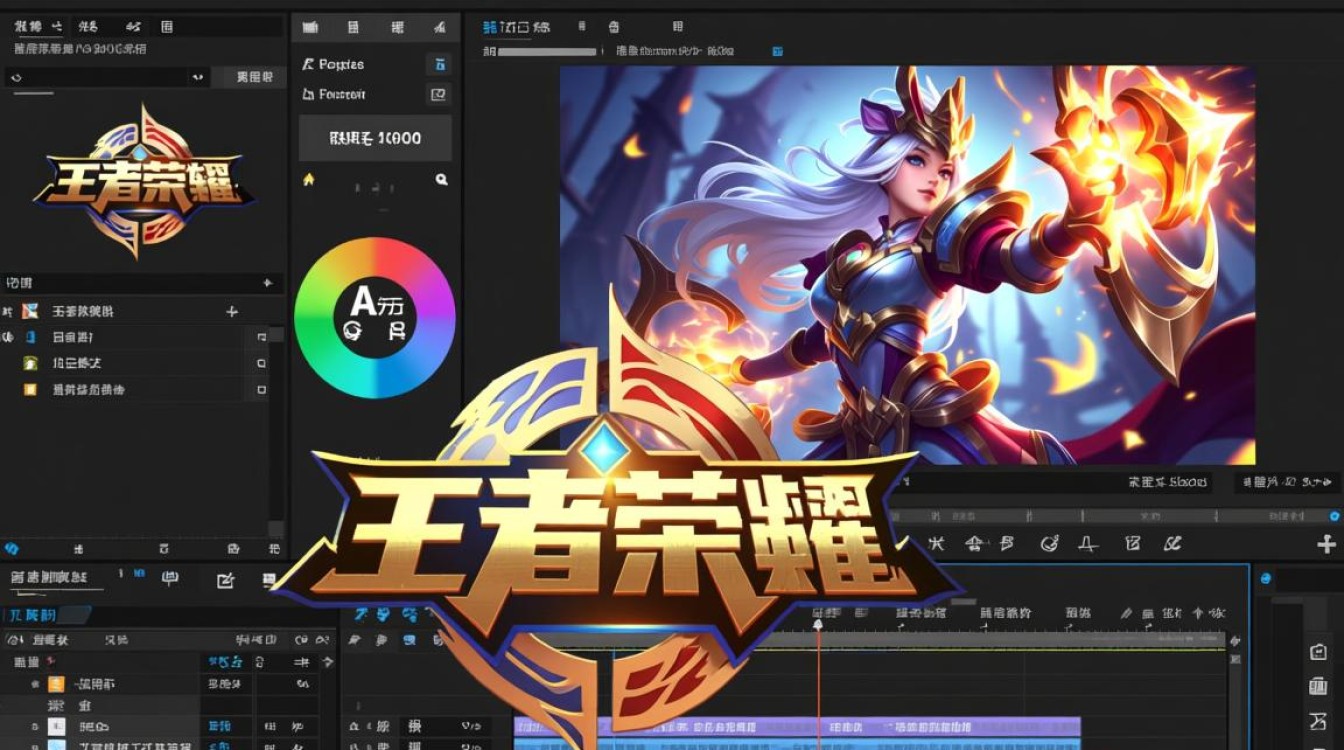Click the wide grey button ending in 1000
This screenshot has height=750, width=1344.
(x=375, y=138)
